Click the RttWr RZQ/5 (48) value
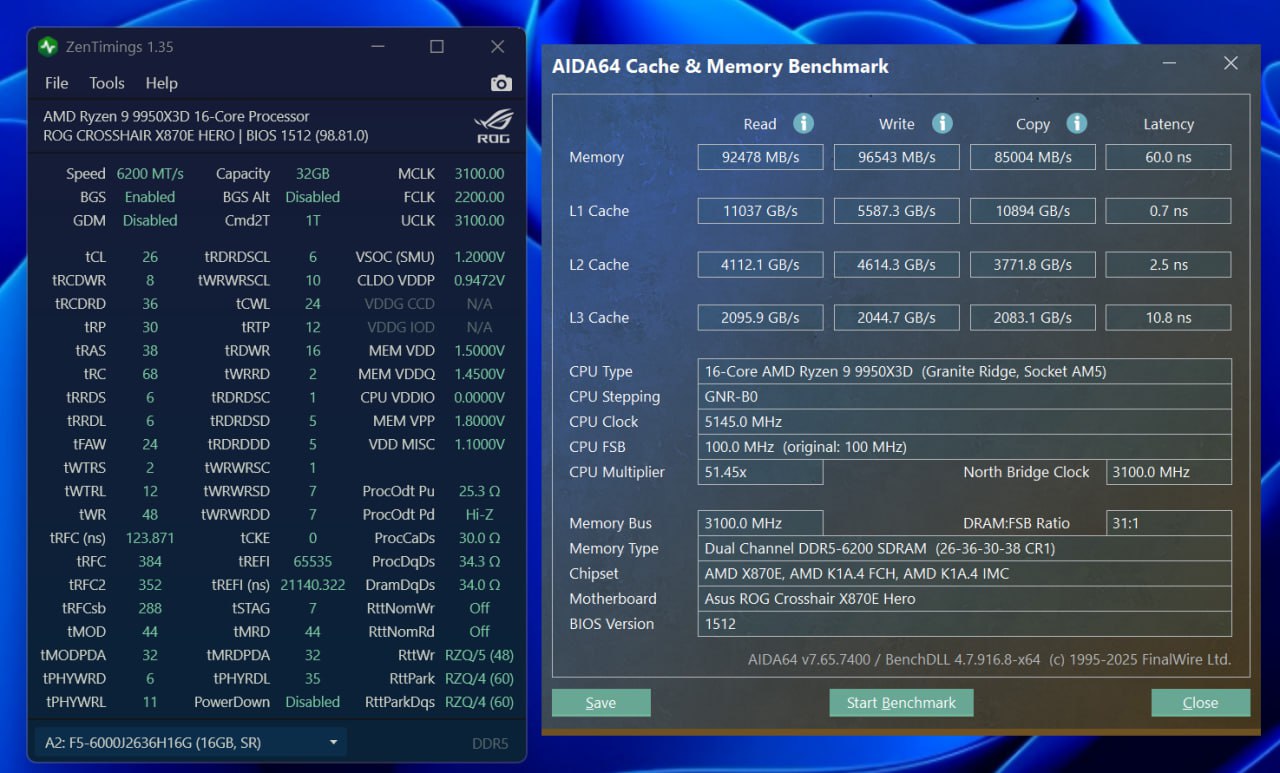1280x773 pixels. pos(479,655)
